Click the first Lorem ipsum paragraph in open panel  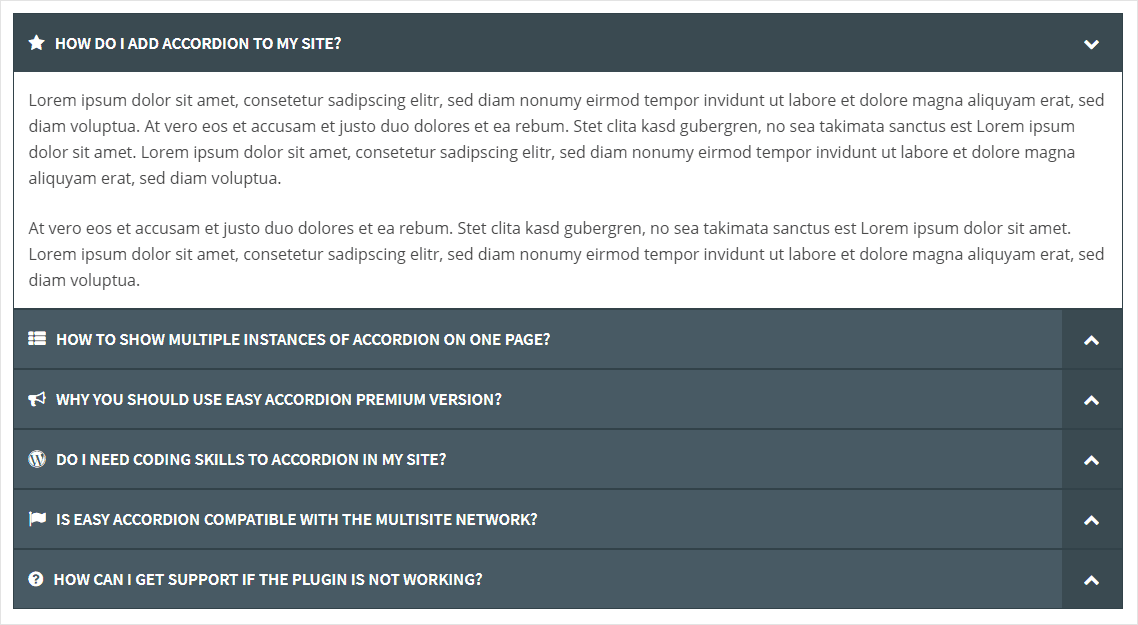pos(566,139)
